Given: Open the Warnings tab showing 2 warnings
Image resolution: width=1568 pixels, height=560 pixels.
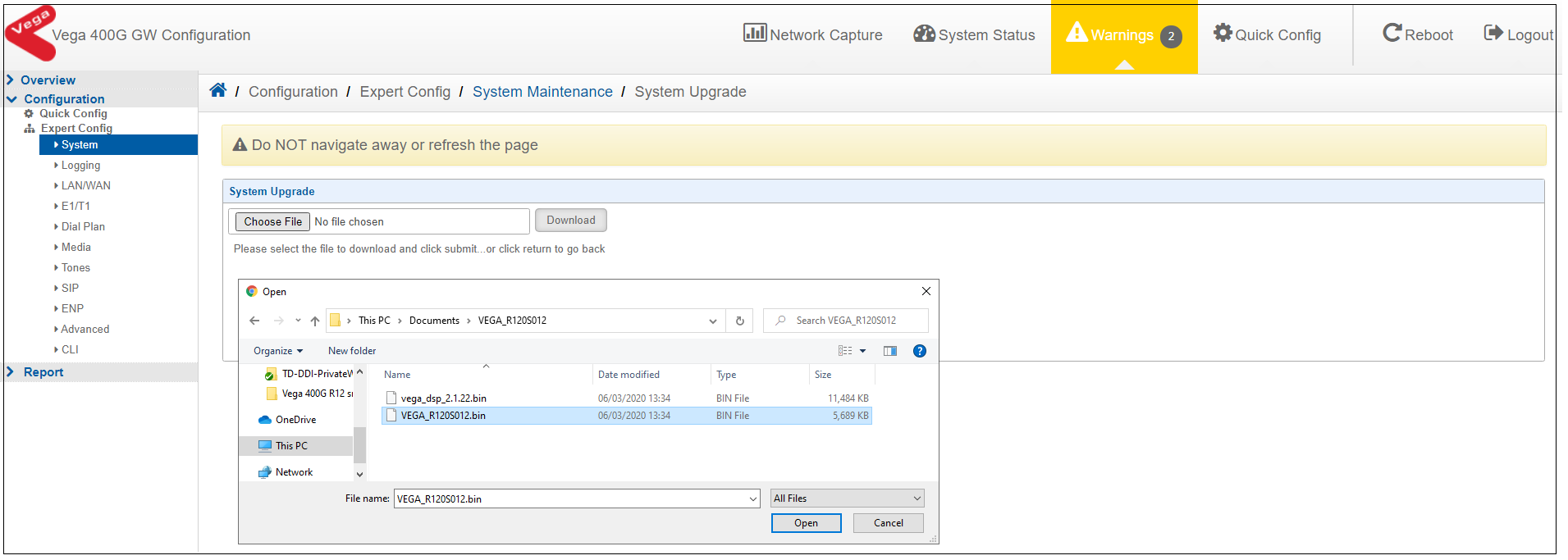Looking at the screenshot, I should click(1124, 36).
